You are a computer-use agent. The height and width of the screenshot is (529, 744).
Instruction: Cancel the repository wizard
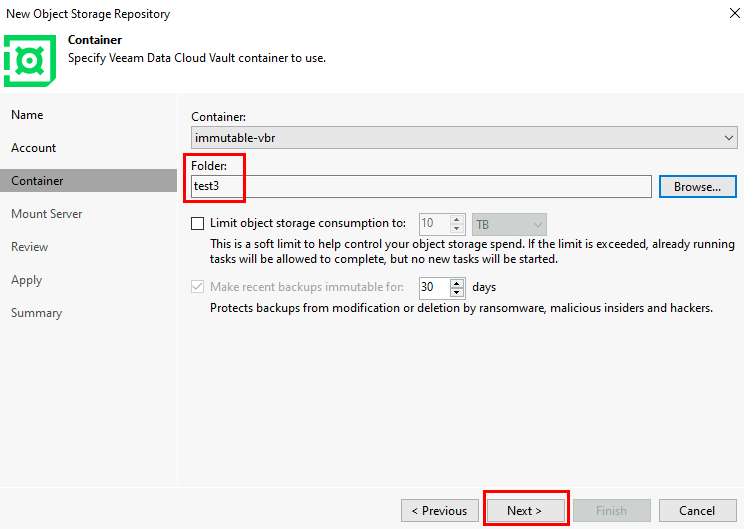tap(698, 510)
